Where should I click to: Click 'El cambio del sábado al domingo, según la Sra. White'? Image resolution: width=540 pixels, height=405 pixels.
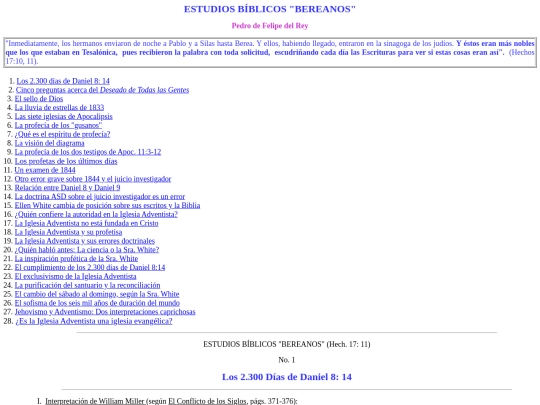tap(97, 294)
